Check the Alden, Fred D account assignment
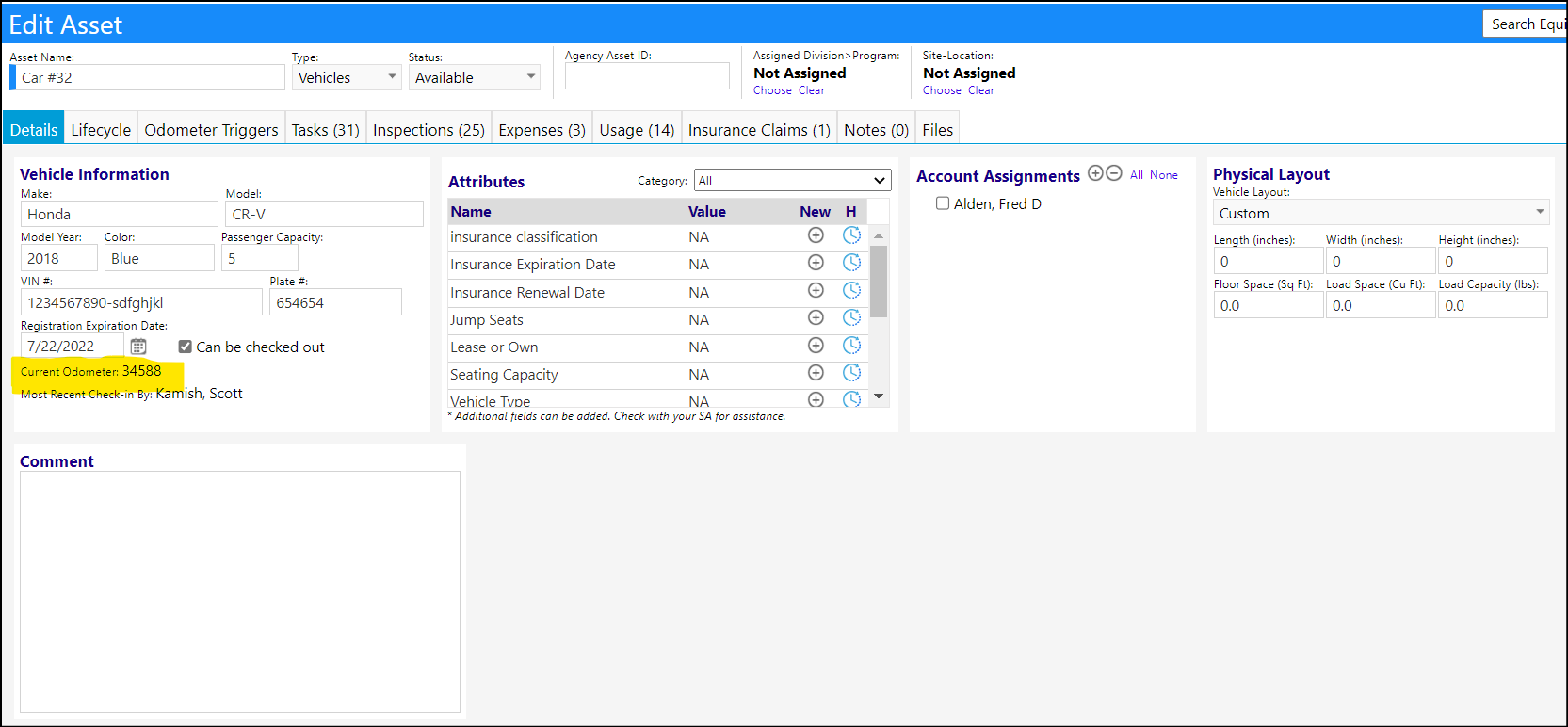The image size is (1568, 727). tap(942, 203)
